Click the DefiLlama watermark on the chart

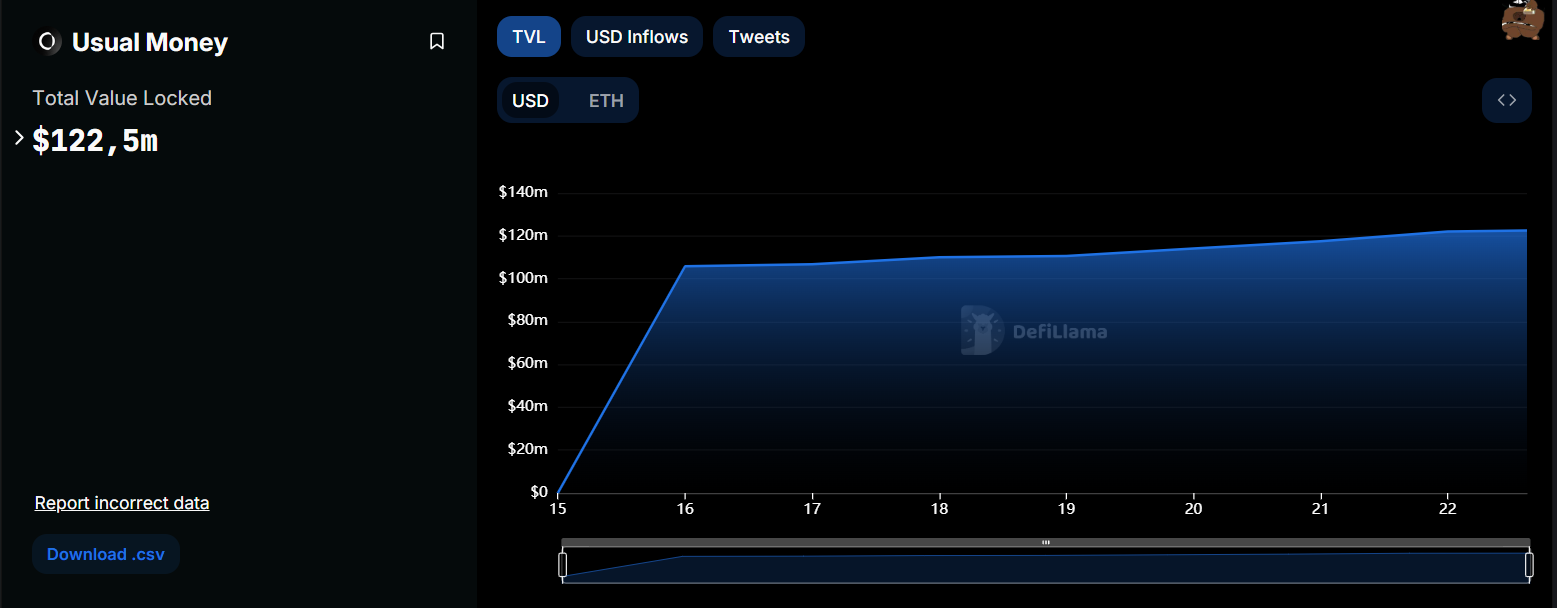pyautogui.click(x=1035, y=330)
